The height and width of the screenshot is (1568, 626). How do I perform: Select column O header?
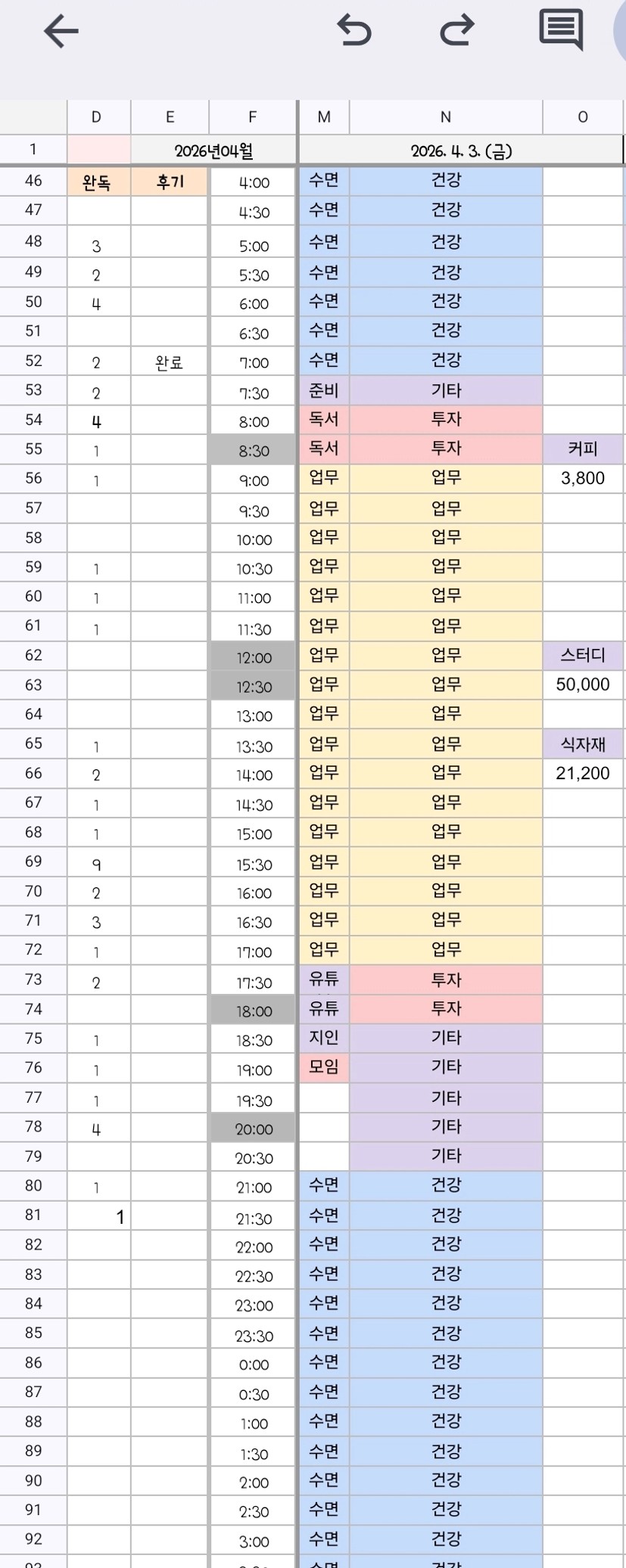point(583,116)
